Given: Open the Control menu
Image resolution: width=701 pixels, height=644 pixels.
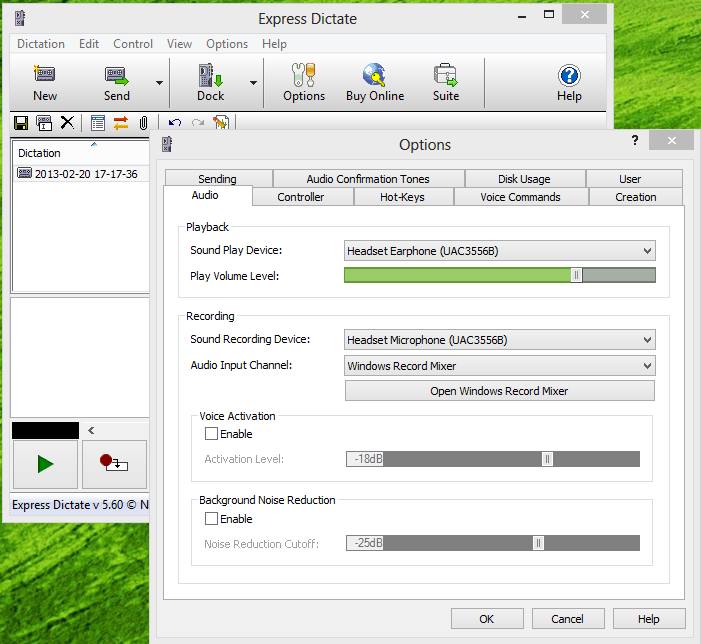Looking at the screenshot, I should click(133, 44).
